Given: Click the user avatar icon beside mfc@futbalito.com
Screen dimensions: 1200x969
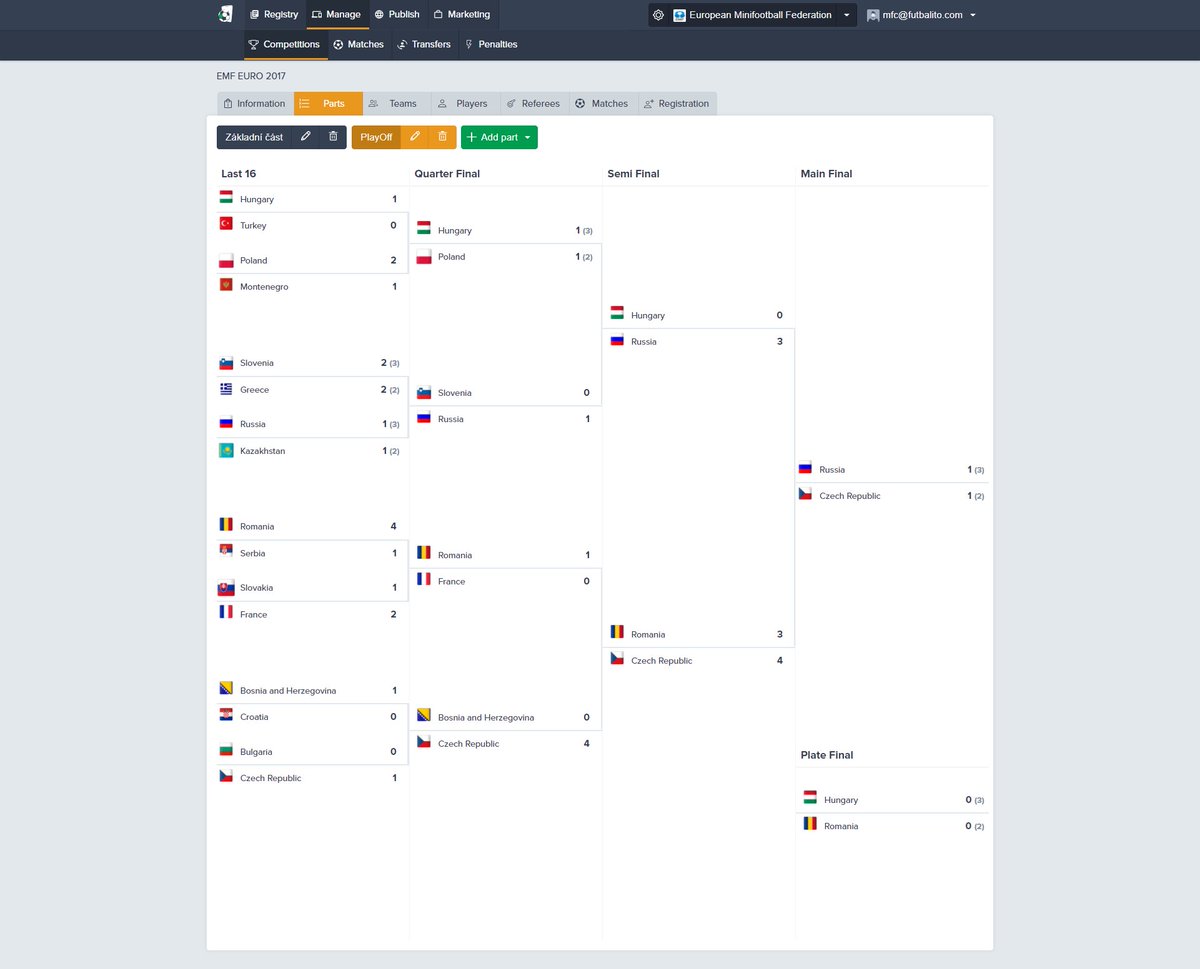Looking at the screenshot, I should coord(875,15).
